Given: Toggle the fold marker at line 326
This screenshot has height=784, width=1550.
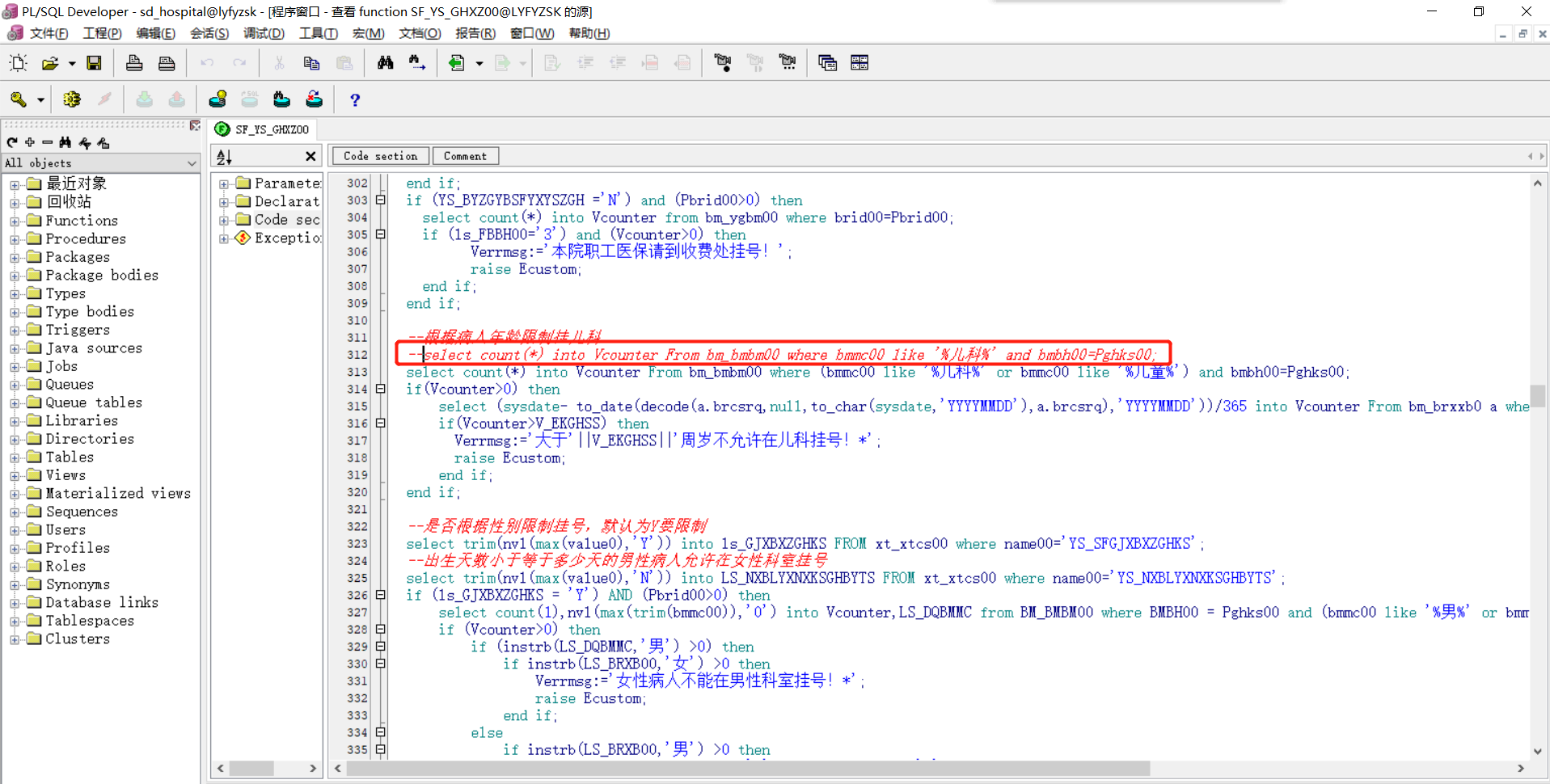Looking at the screenshot, I should point(380,596).
